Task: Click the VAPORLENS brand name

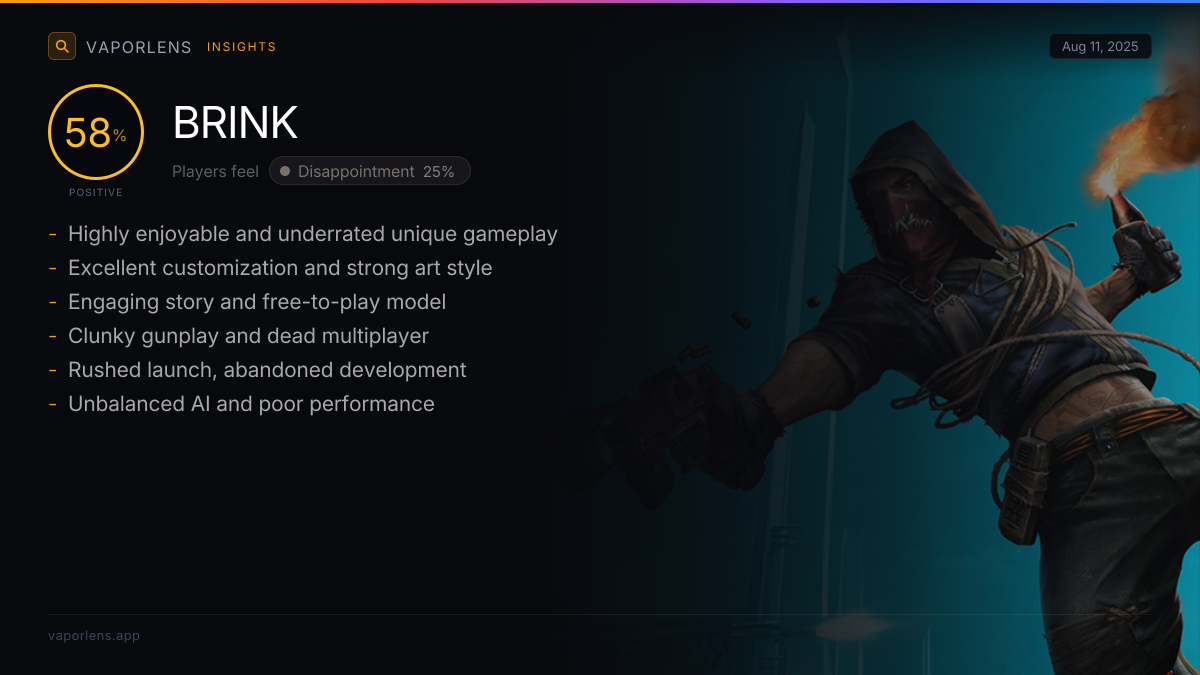Action: click(139, 47)
